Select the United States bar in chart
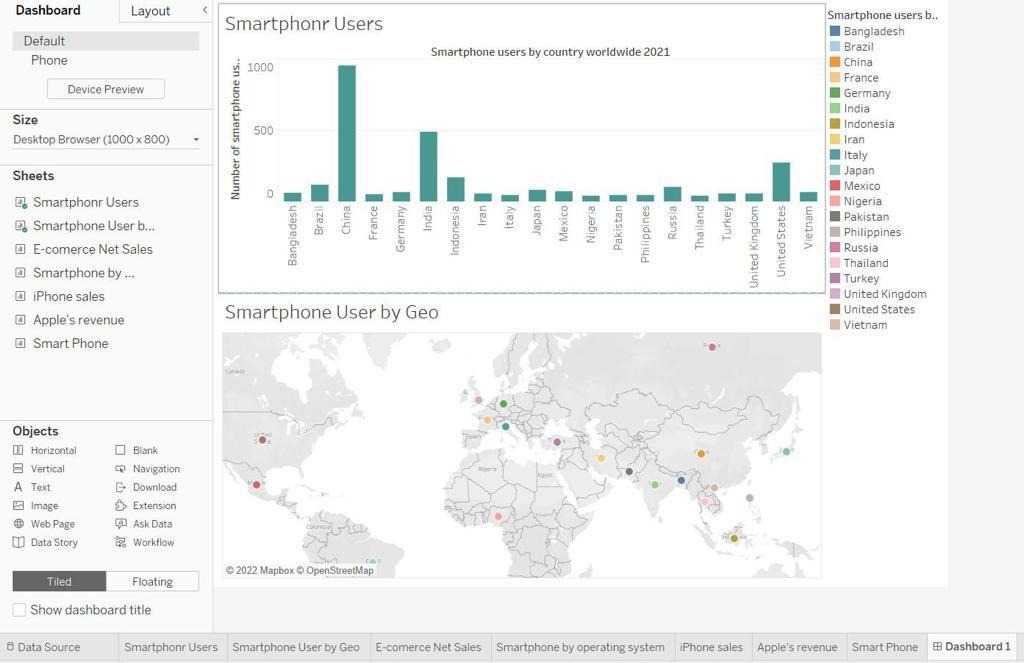 [x=781, y=182]
